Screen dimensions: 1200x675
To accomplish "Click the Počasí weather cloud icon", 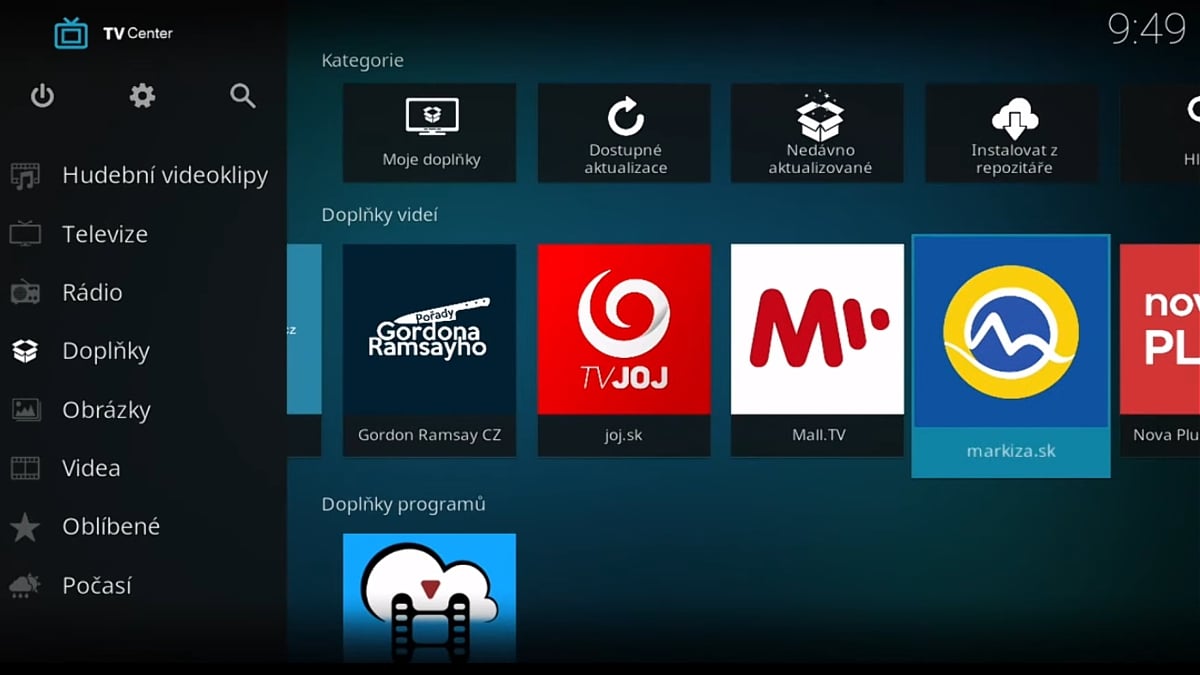I will 25,586.
